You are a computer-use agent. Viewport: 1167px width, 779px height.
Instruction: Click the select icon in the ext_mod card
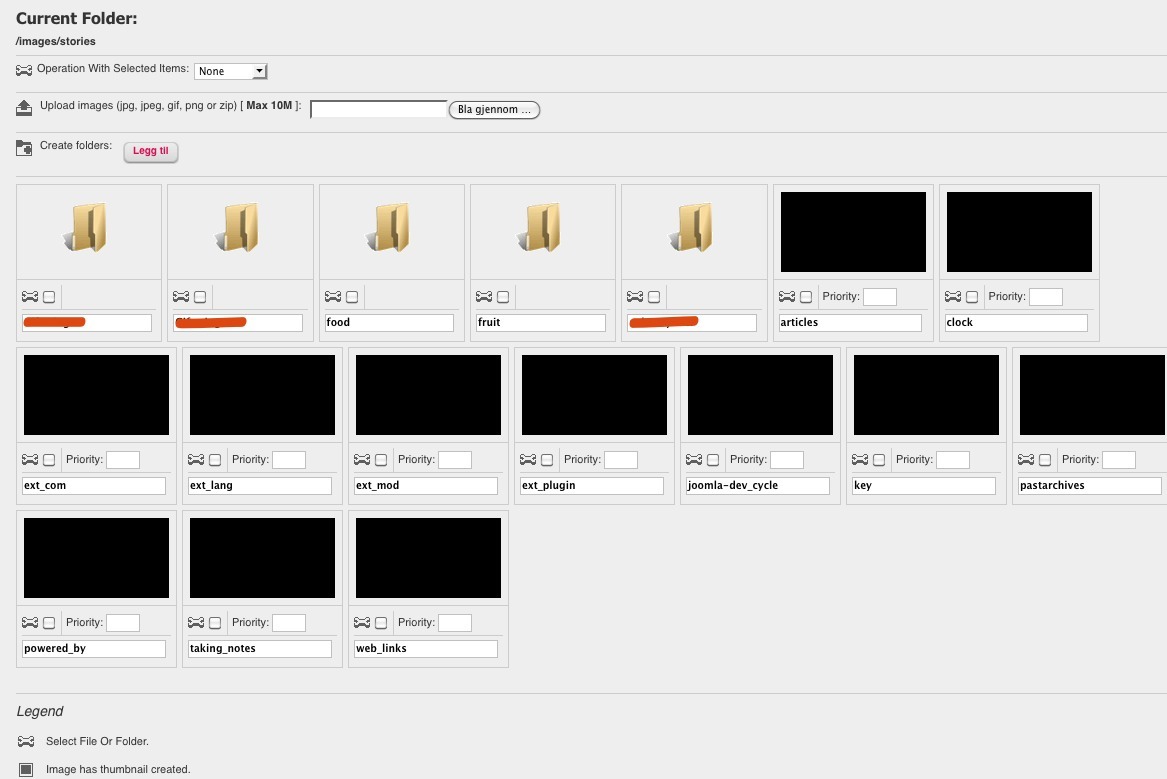pyautogui.click(x=362, y=460)
